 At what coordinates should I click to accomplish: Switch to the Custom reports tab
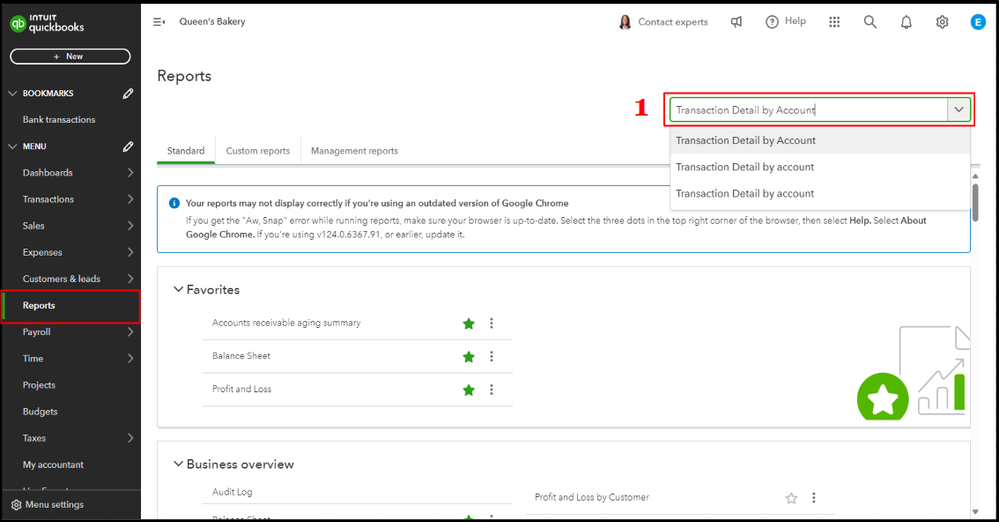tap(257, 151)
